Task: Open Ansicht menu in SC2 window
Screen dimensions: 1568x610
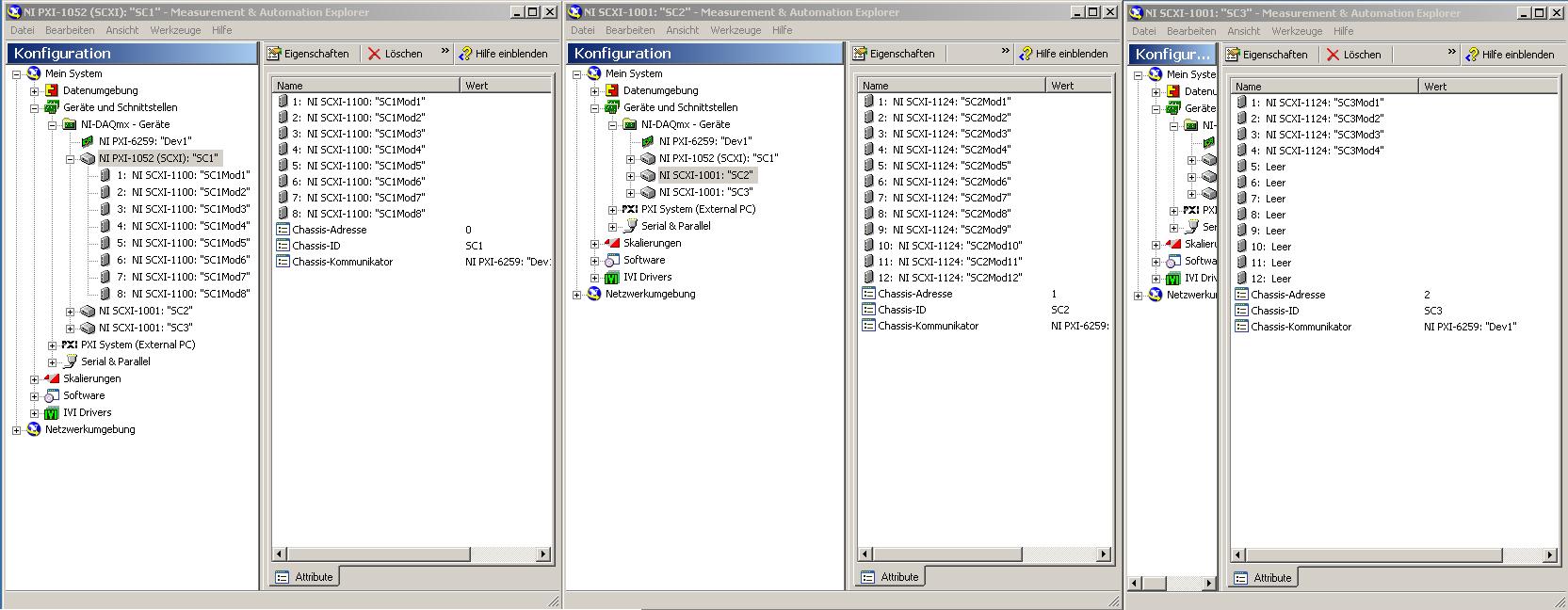Action: point(682,30)
